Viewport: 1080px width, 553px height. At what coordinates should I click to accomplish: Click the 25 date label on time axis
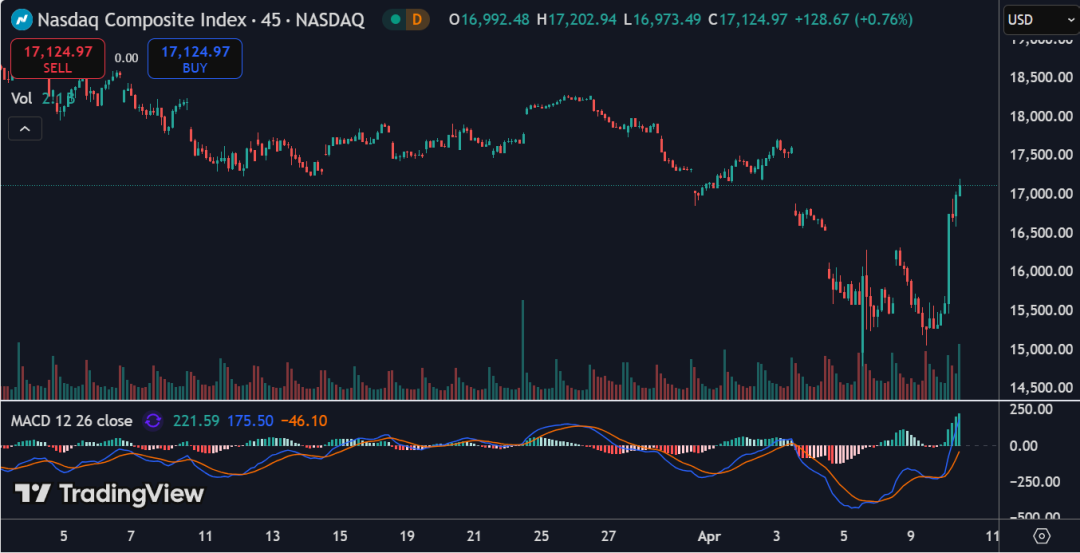(542, 535)
